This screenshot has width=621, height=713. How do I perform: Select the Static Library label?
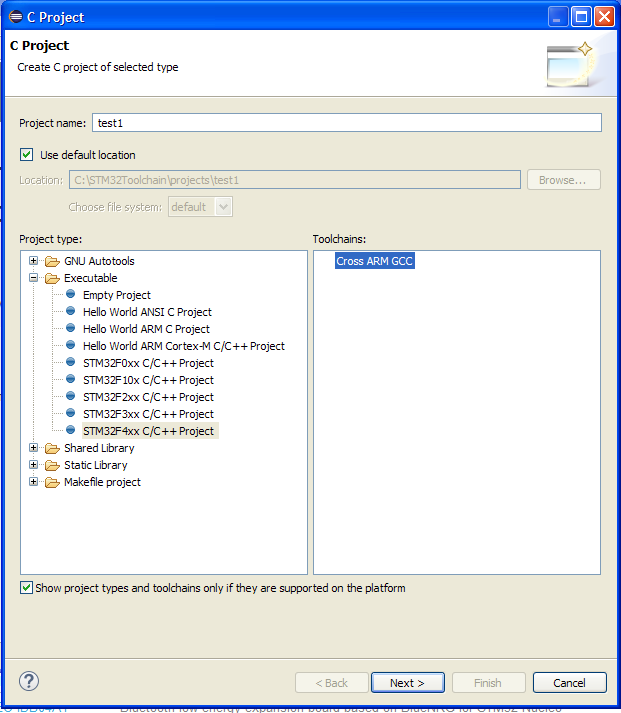coord(95,465)
